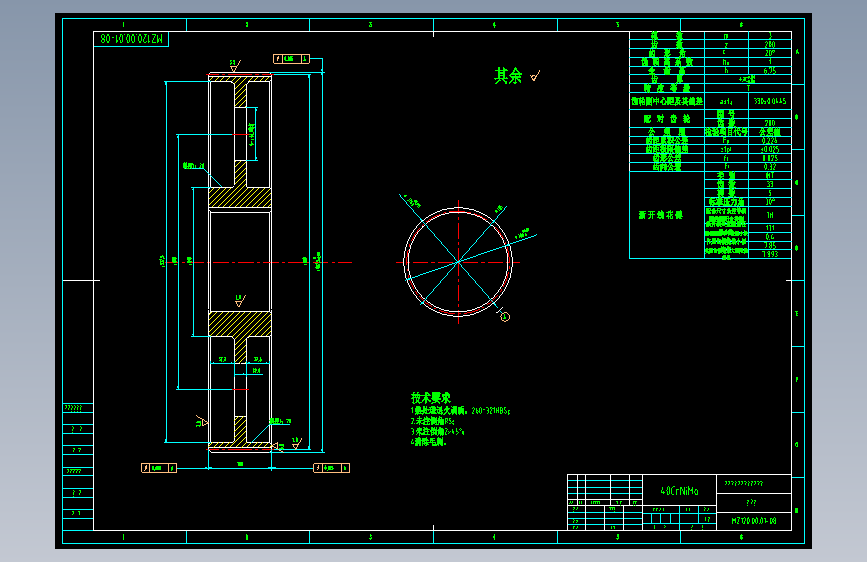Select the tolerance frame at the bottom-left of the section
The width and height of the screenshot is (867, 562).
click(x=159, y=468)
